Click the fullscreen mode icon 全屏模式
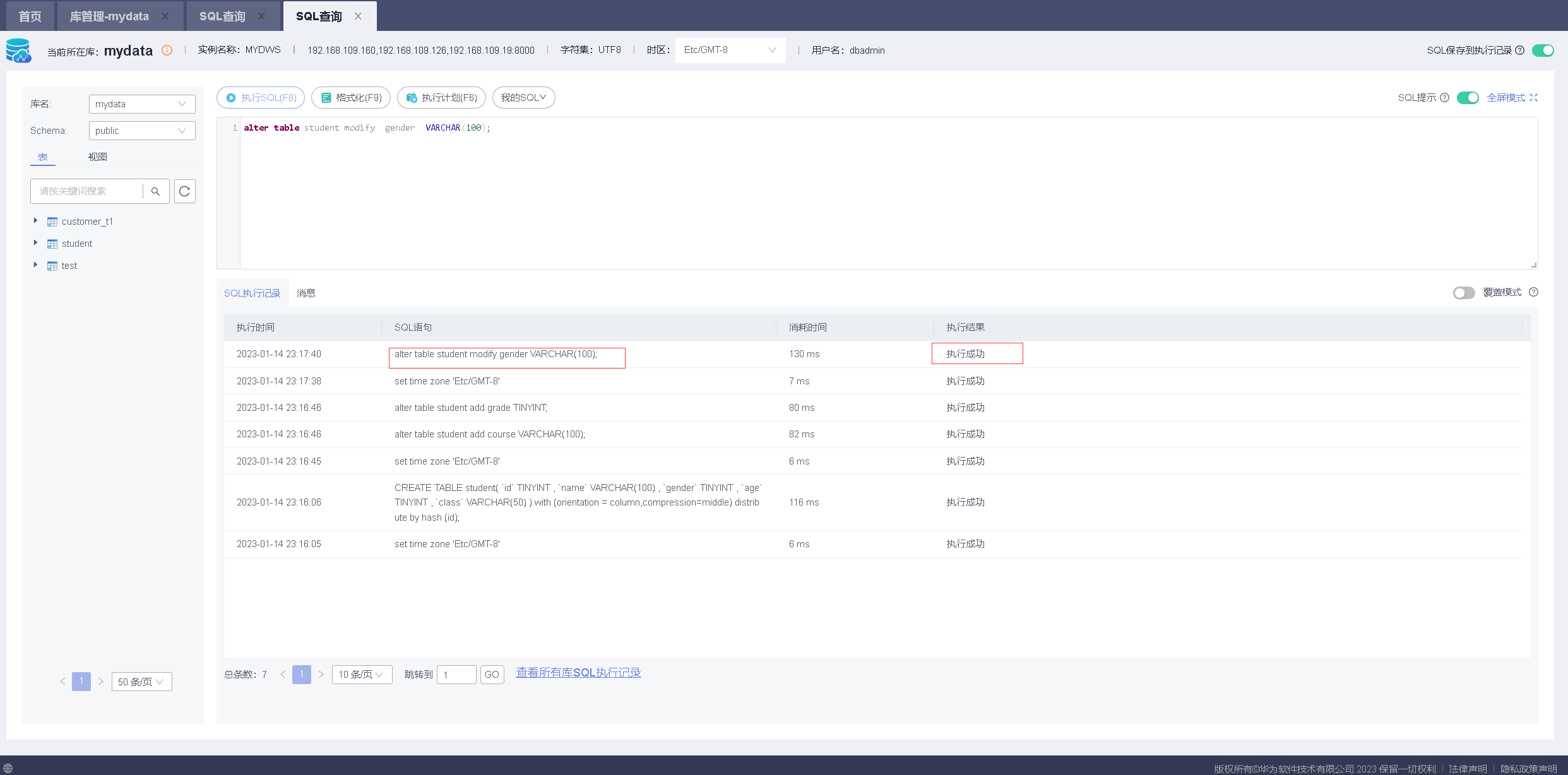 [x=1534, y=98]
